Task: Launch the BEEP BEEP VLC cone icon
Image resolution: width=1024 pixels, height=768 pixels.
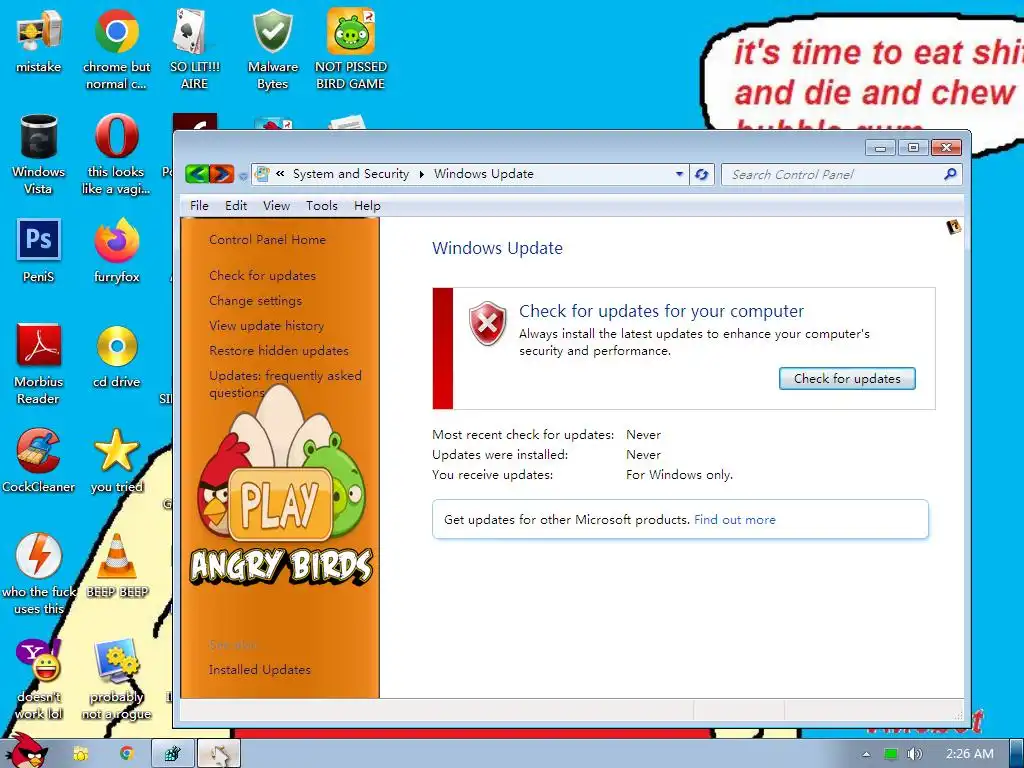Action: pos(117,566)
